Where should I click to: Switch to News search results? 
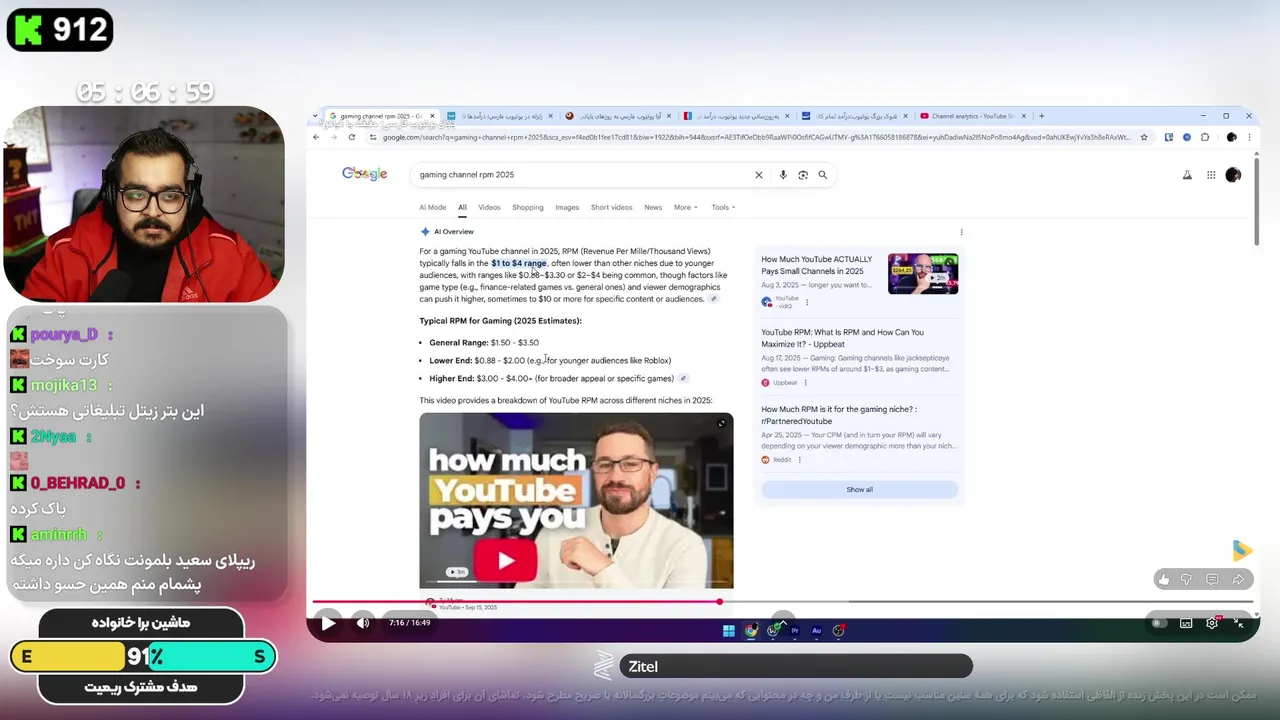coord(653,207)
